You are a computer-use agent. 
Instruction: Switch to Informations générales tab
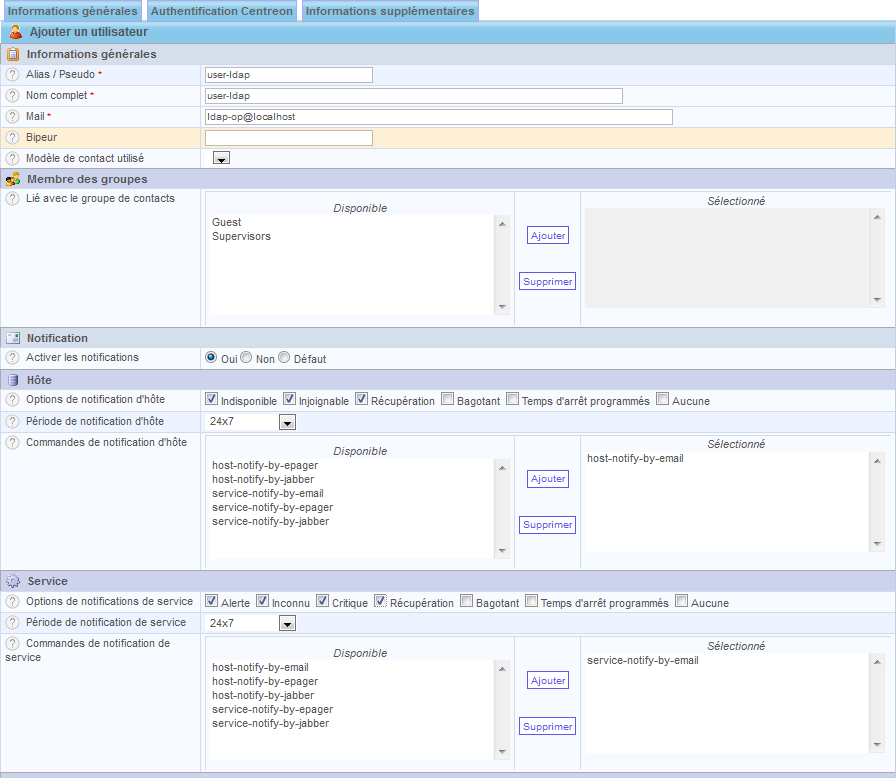73,11
